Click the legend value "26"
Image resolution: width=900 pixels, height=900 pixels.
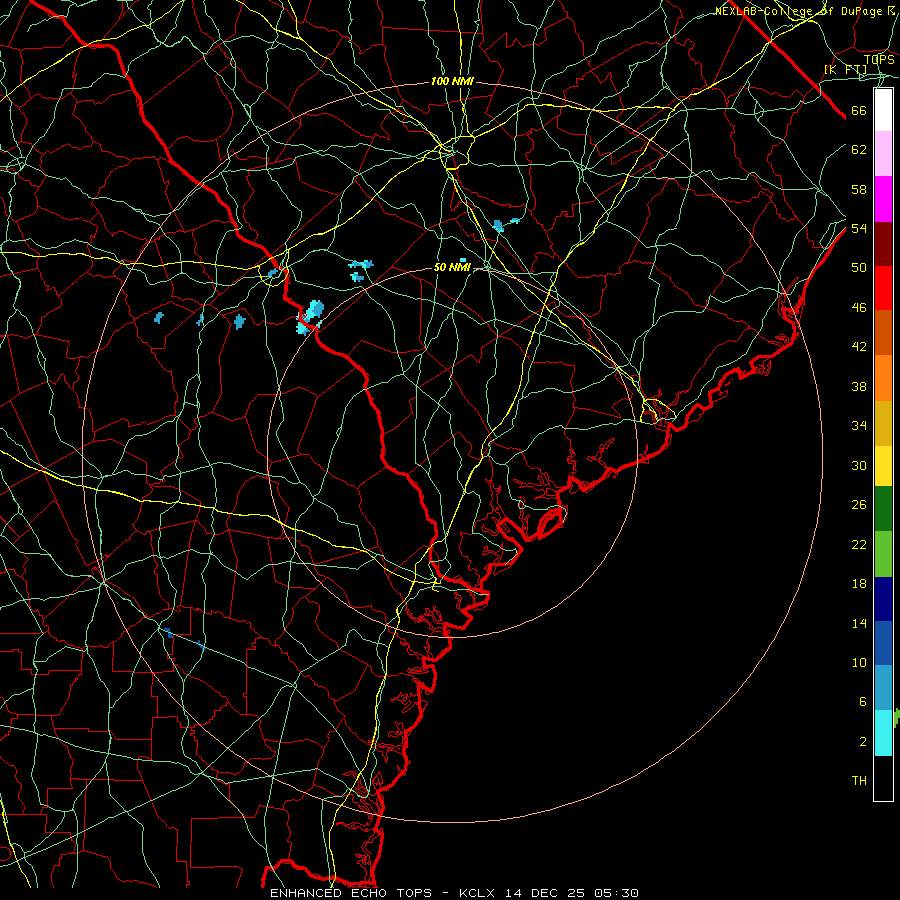859,505
